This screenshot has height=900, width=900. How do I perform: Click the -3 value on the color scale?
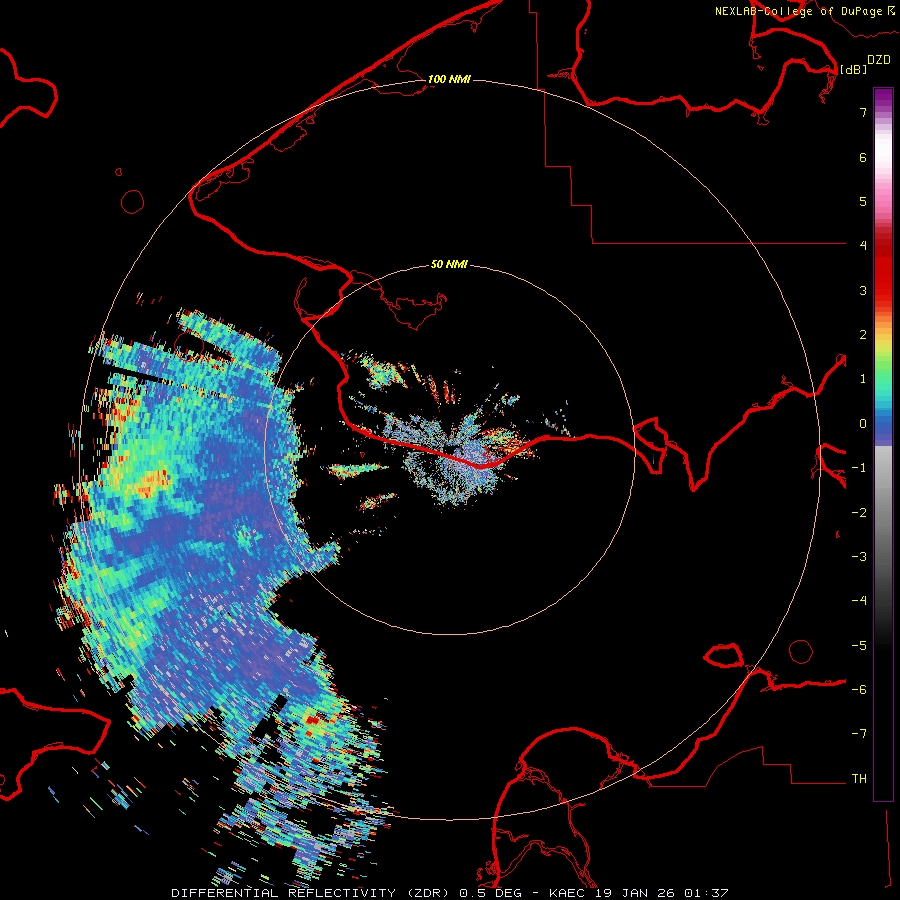pyautogui.click(x=859, y=557)
